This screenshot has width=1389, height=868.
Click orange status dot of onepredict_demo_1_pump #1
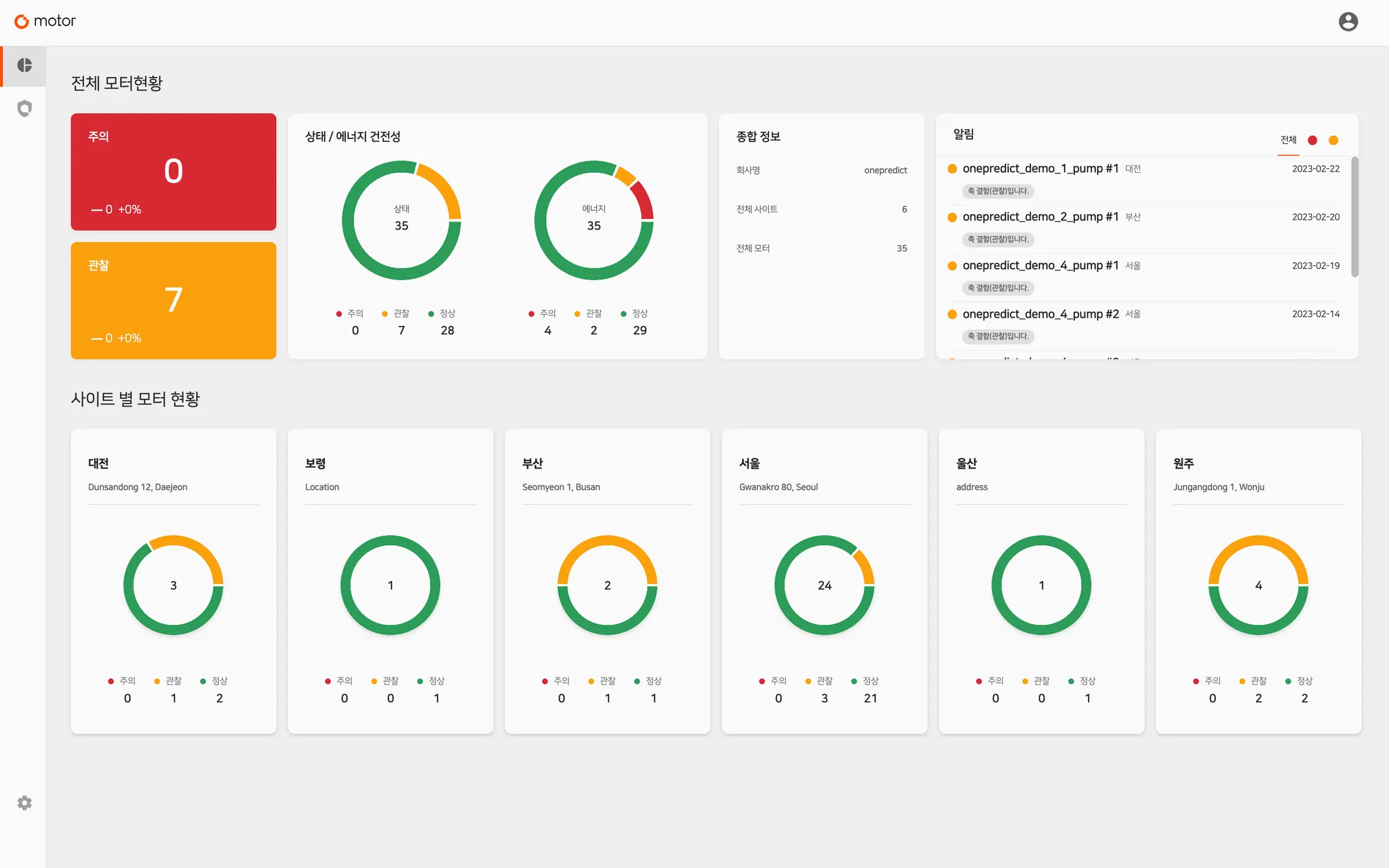(952, 169)
